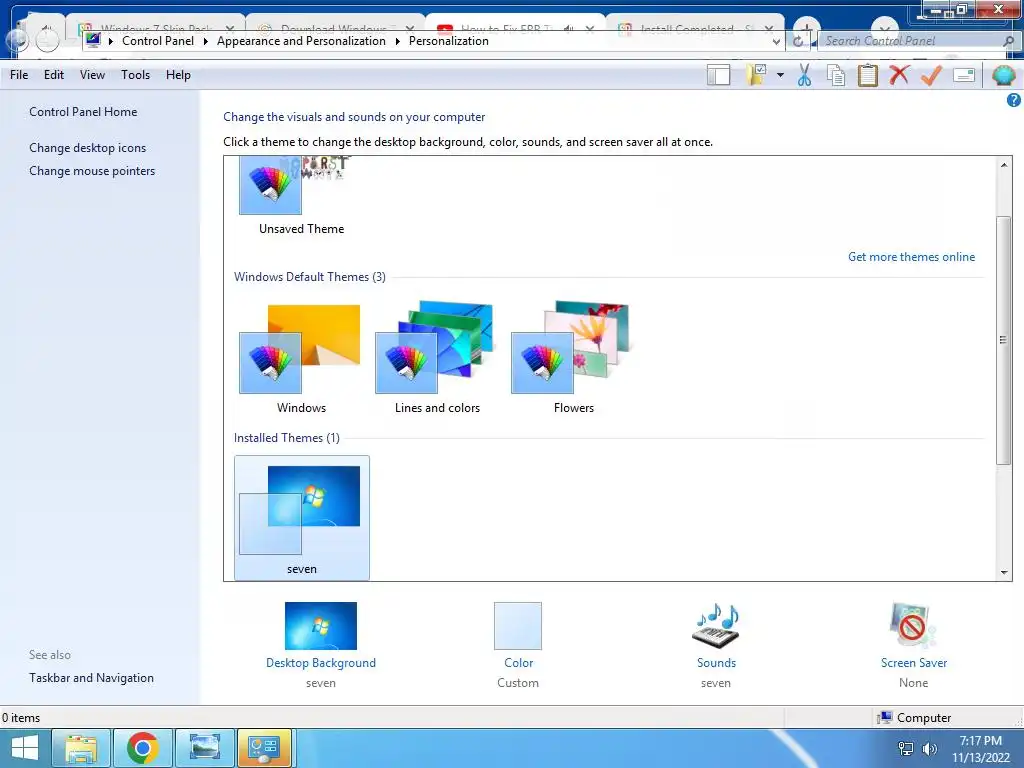This screenshot has height=768, width=1024.
Task: Expand arrow after Appearance and Personalization
Action: click(397, 41)
